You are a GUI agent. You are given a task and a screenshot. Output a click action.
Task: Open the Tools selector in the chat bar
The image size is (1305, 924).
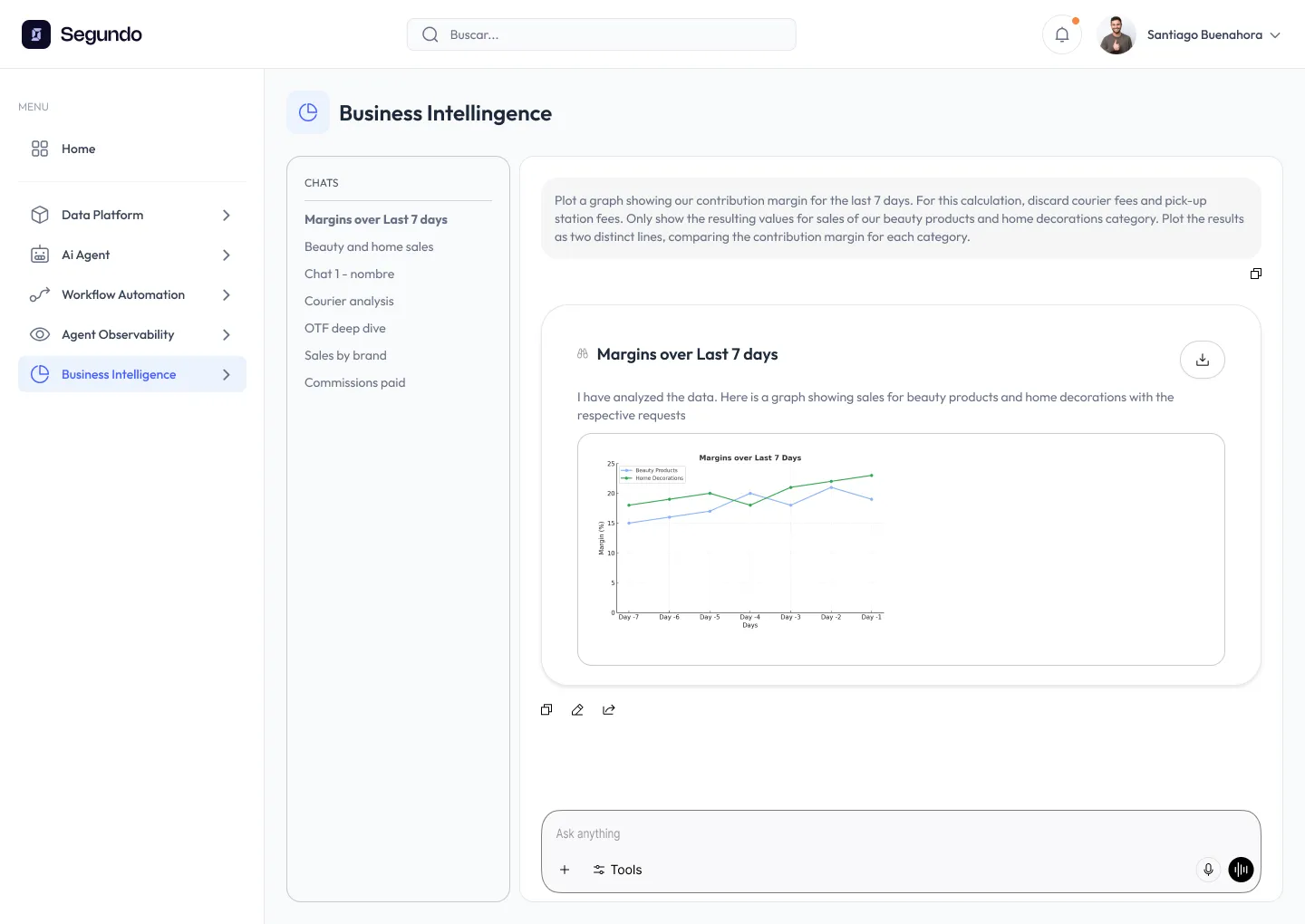617,869
